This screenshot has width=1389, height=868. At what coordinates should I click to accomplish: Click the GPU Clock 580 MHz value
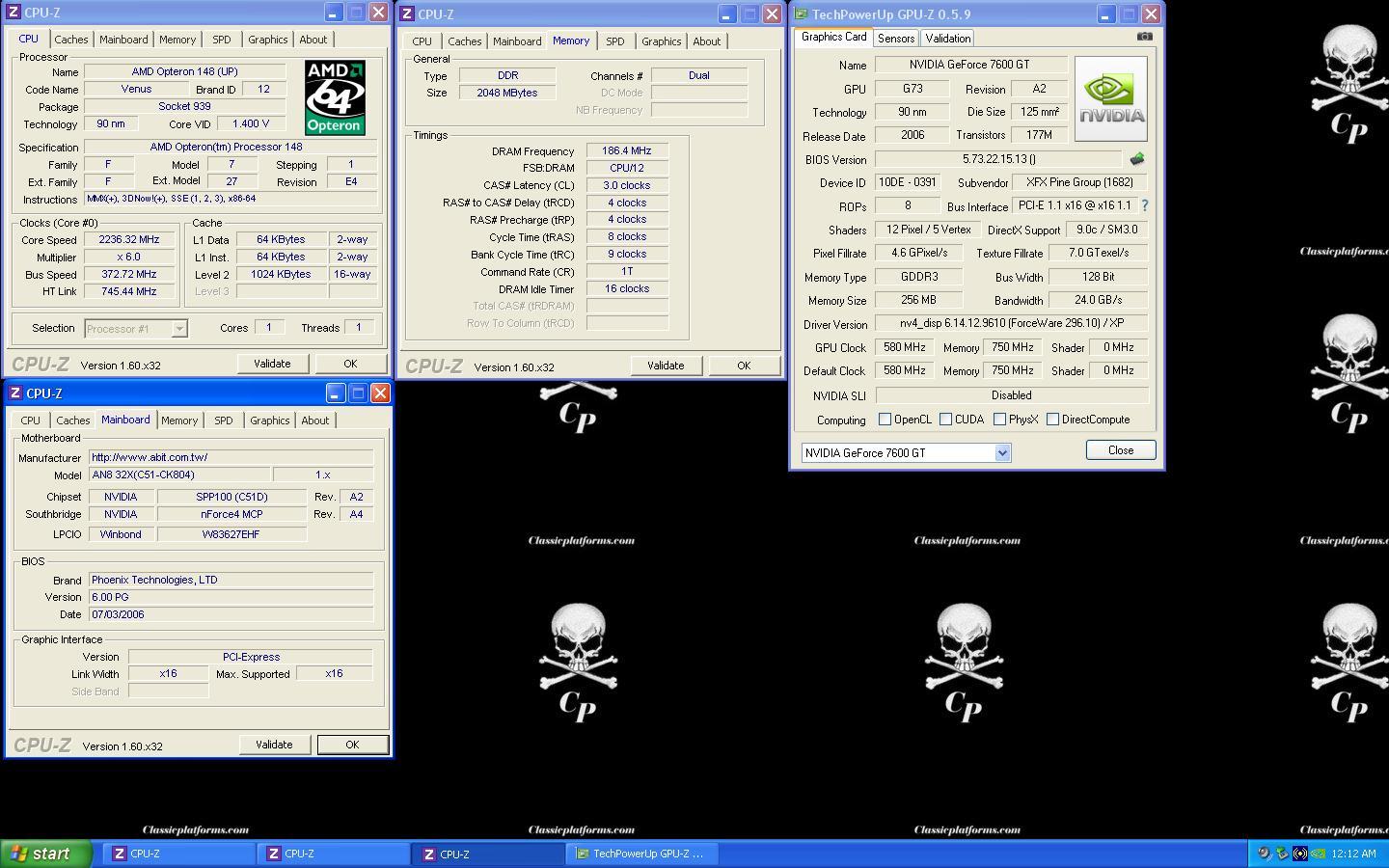pyautogui.click(x=904, y=347)
